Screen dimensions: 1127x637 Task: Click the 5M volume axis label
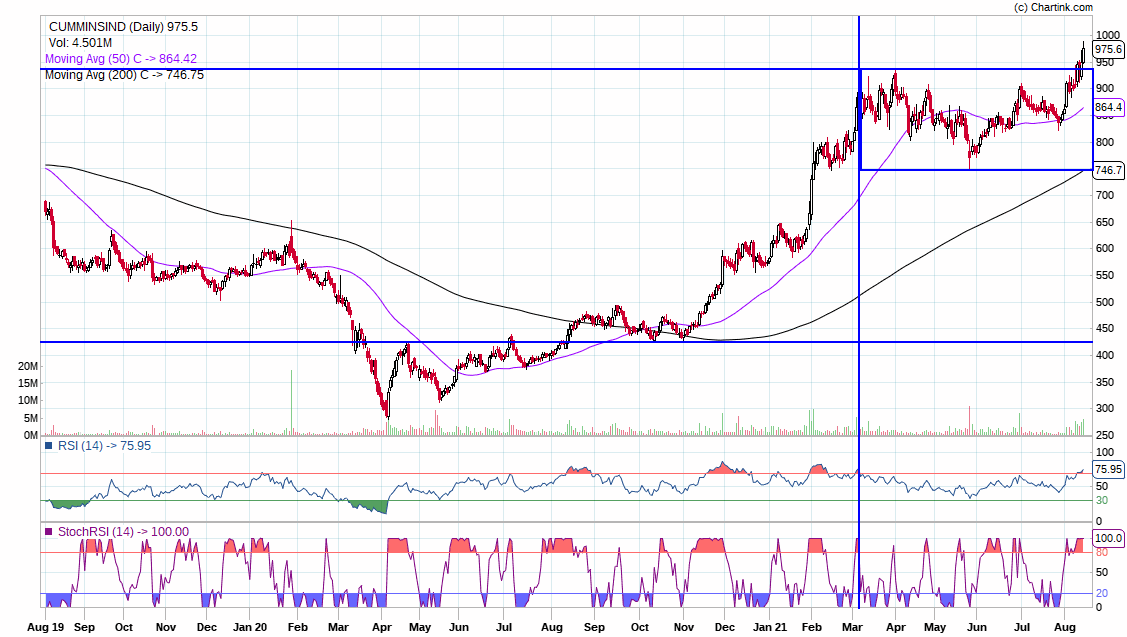(x=31, y=418)
